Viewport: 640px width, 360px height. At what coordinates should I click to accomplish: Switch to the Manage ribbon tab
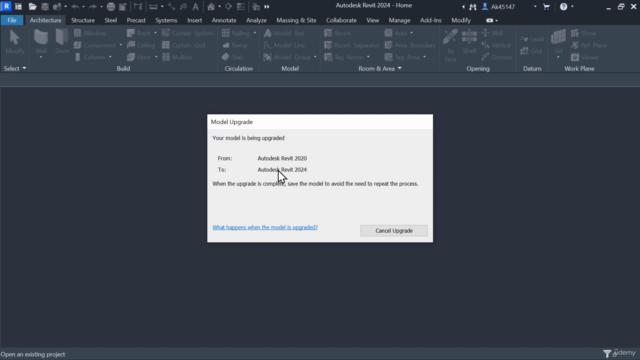399,20
